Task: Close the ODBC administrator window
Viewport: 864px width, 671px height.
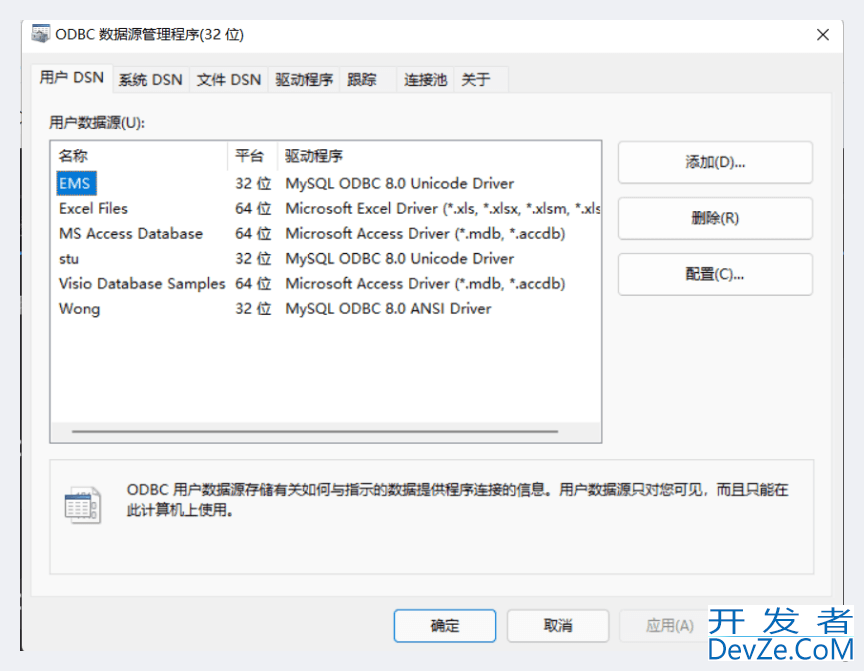Action: point(823,35)
